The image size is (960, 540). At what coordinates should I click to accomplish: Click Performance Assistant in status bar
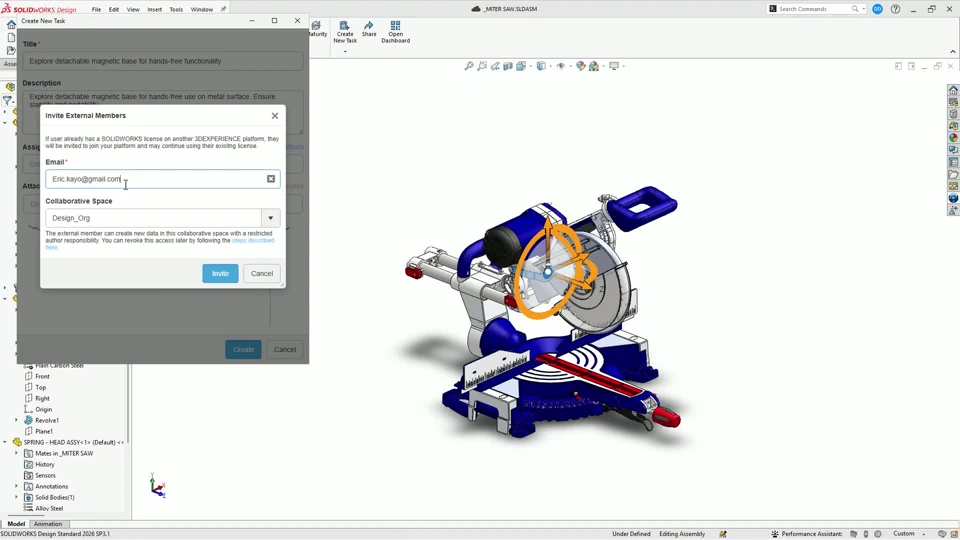(806, 534)
